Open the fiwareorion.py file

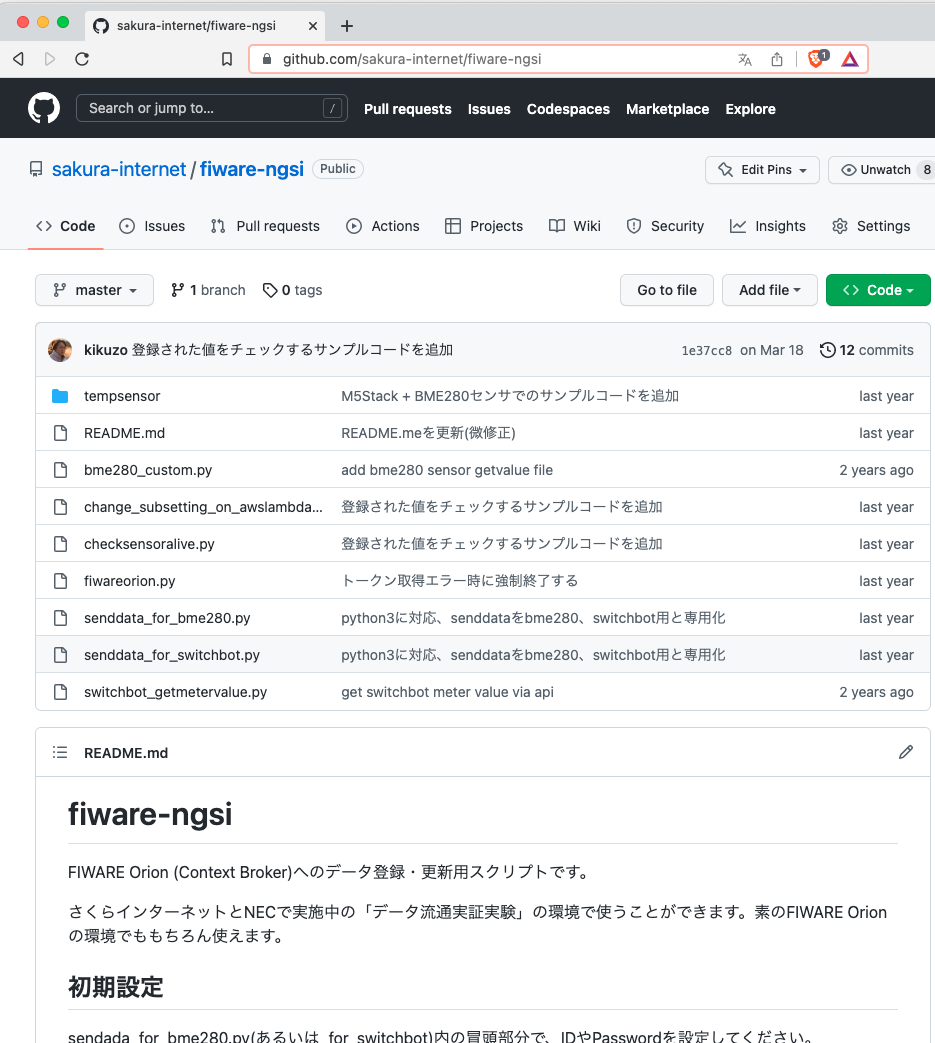pyautogui.click(x=130, y=581)
